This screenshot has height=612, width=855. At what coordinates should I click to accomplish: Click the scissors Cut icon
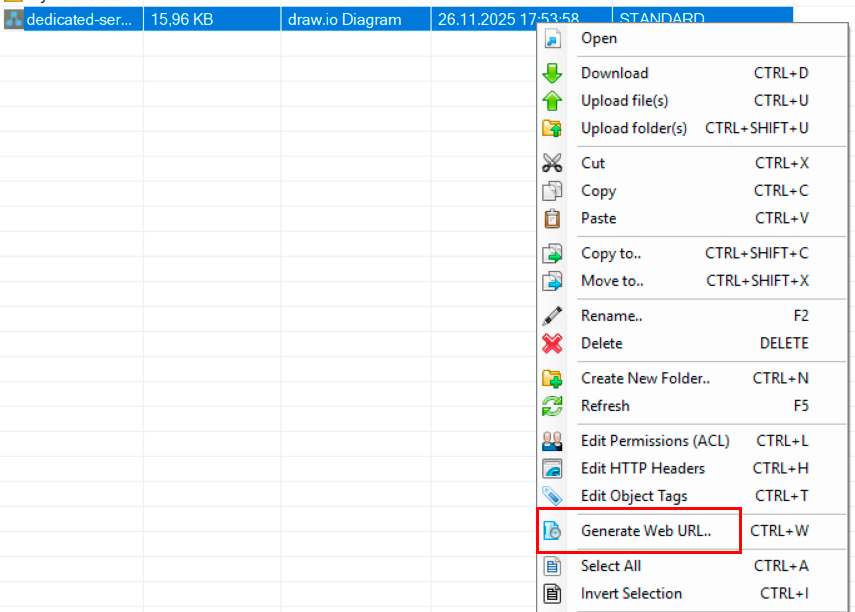(552, 163)
